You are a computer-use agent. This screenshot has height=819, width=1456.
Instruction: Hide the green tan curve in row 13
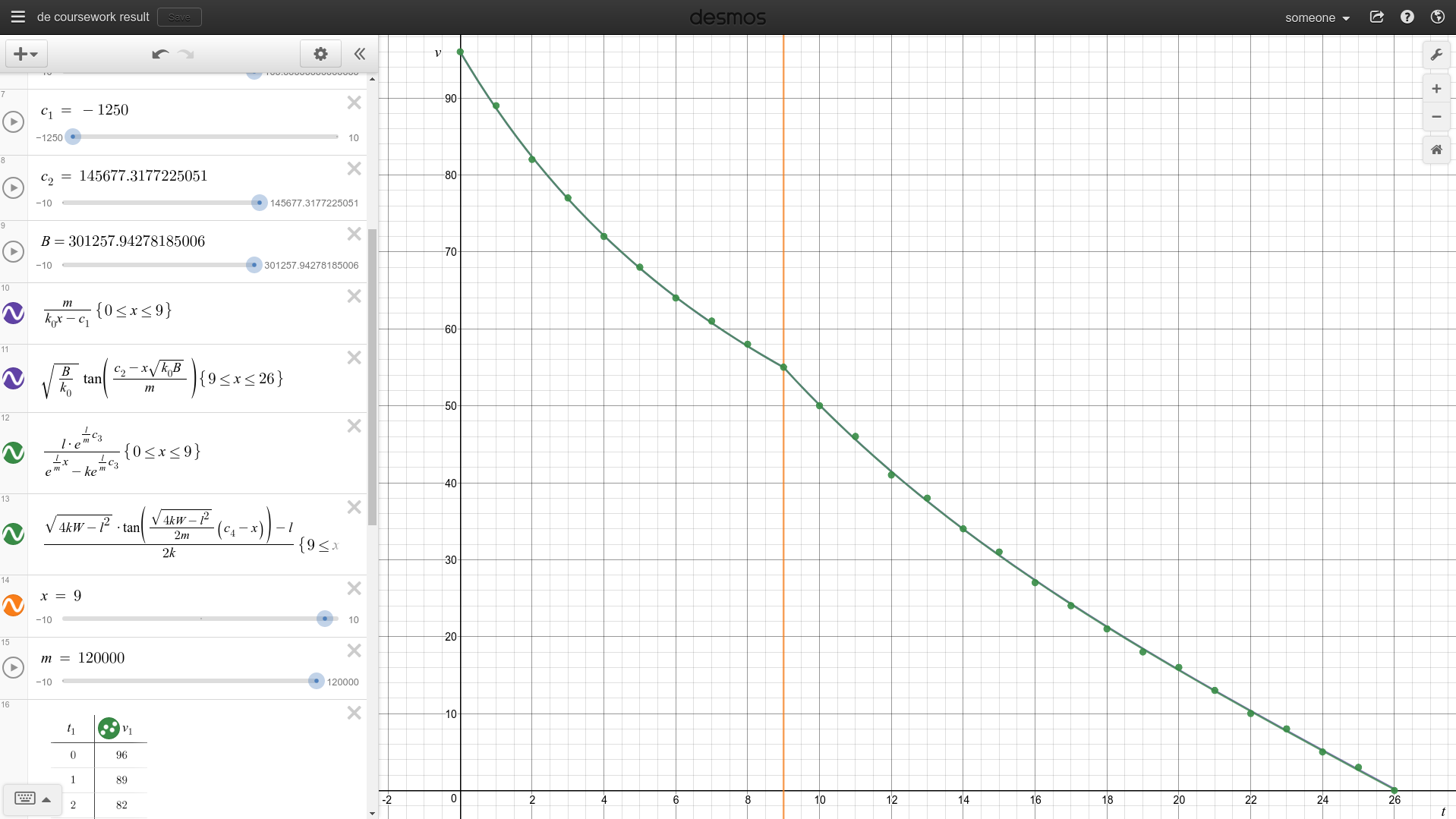tap(14, 534)
